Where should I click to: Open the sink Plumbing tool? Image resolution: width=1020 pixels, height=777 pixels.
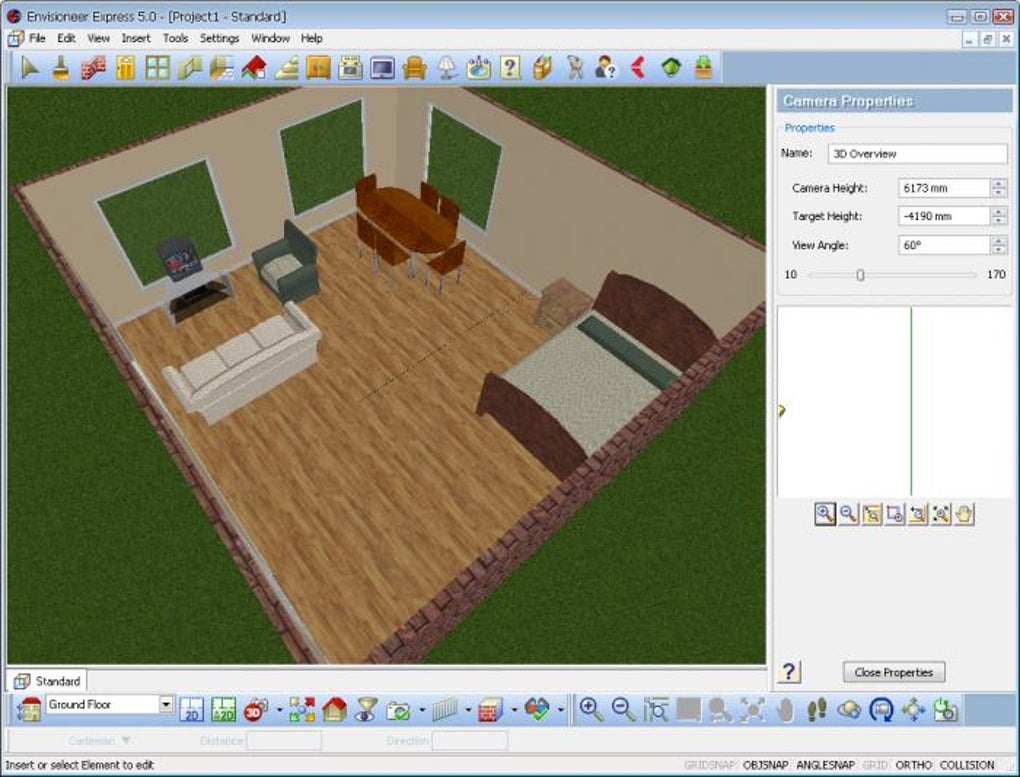[x=478, y=67]
